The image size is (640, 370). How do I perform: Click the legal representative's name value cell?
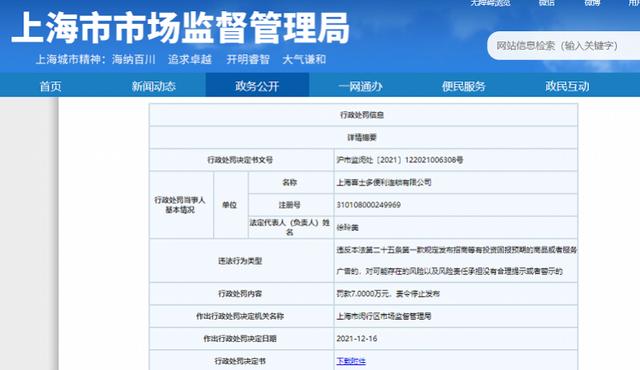tap(456, 227)
